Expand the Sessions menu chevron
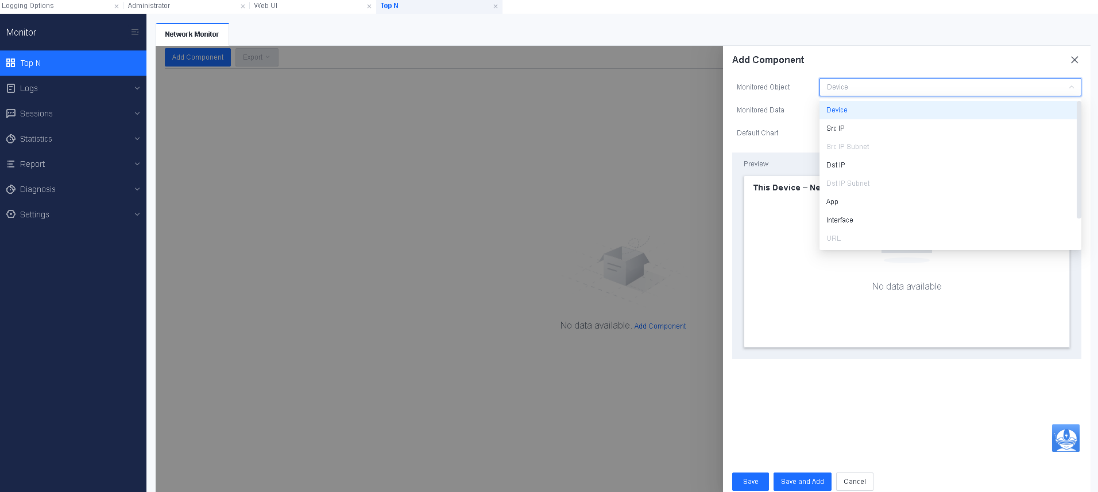Viewport: 1098px width, 492px height. [x=137, y=113]
